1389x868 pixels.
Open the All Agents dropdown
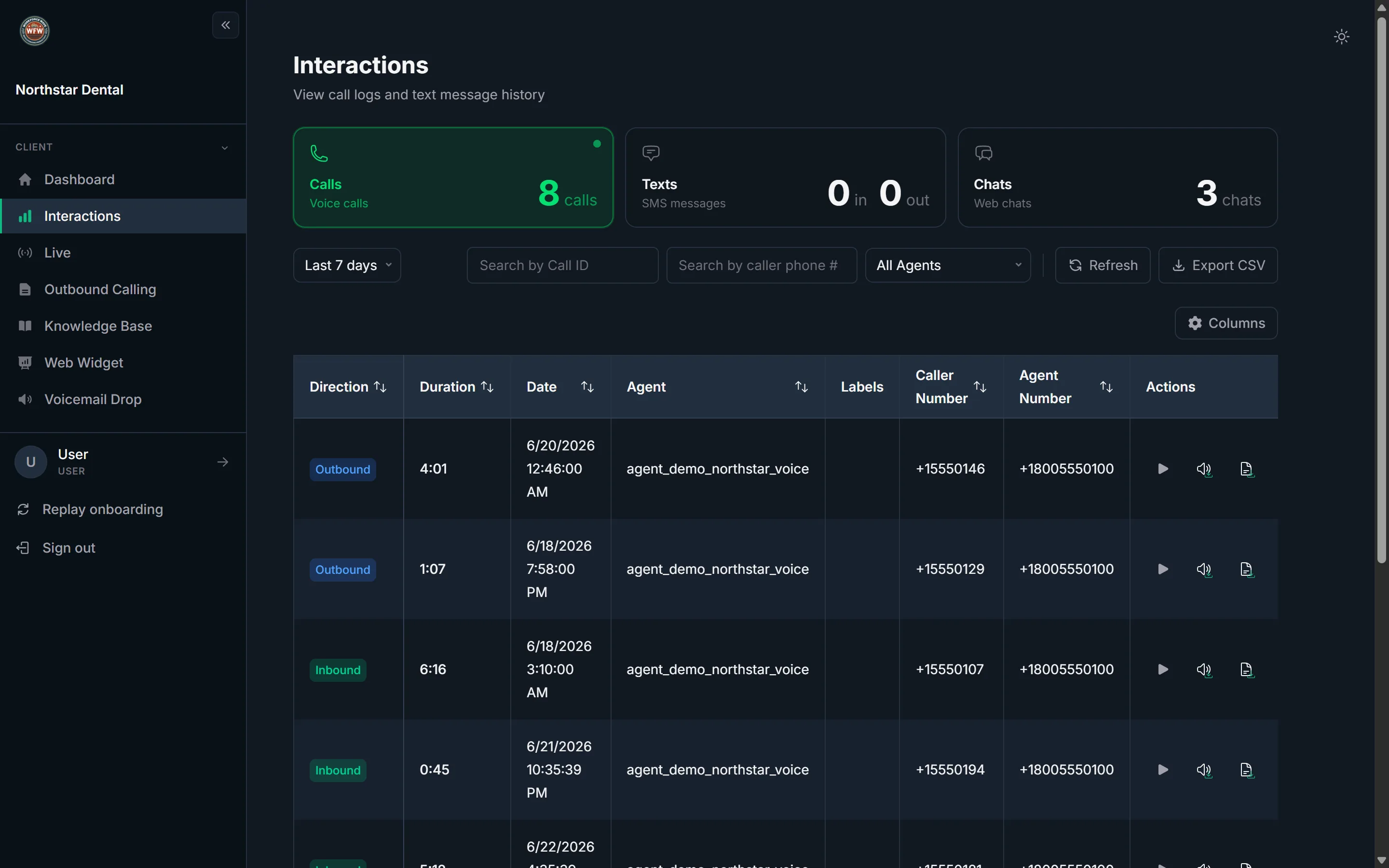948,265
